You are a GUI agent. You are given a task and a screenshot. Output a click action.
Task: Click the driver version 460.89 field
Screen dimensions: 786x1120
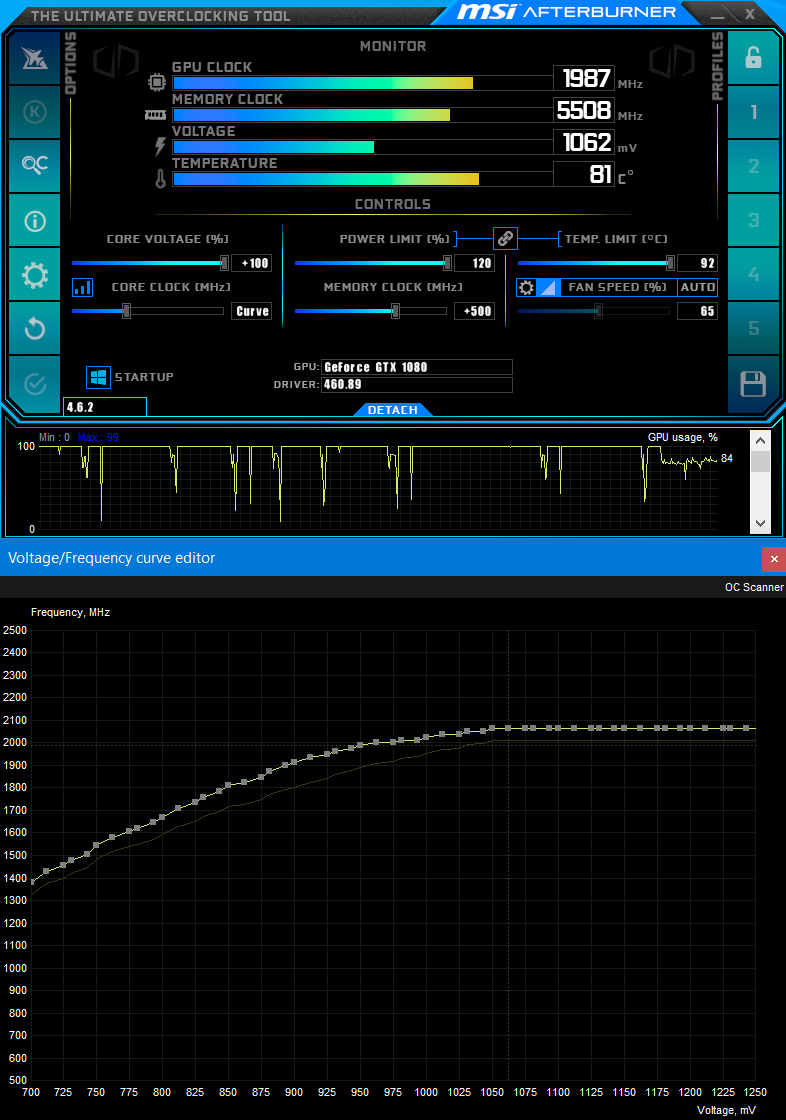click(x=417, y=384)
